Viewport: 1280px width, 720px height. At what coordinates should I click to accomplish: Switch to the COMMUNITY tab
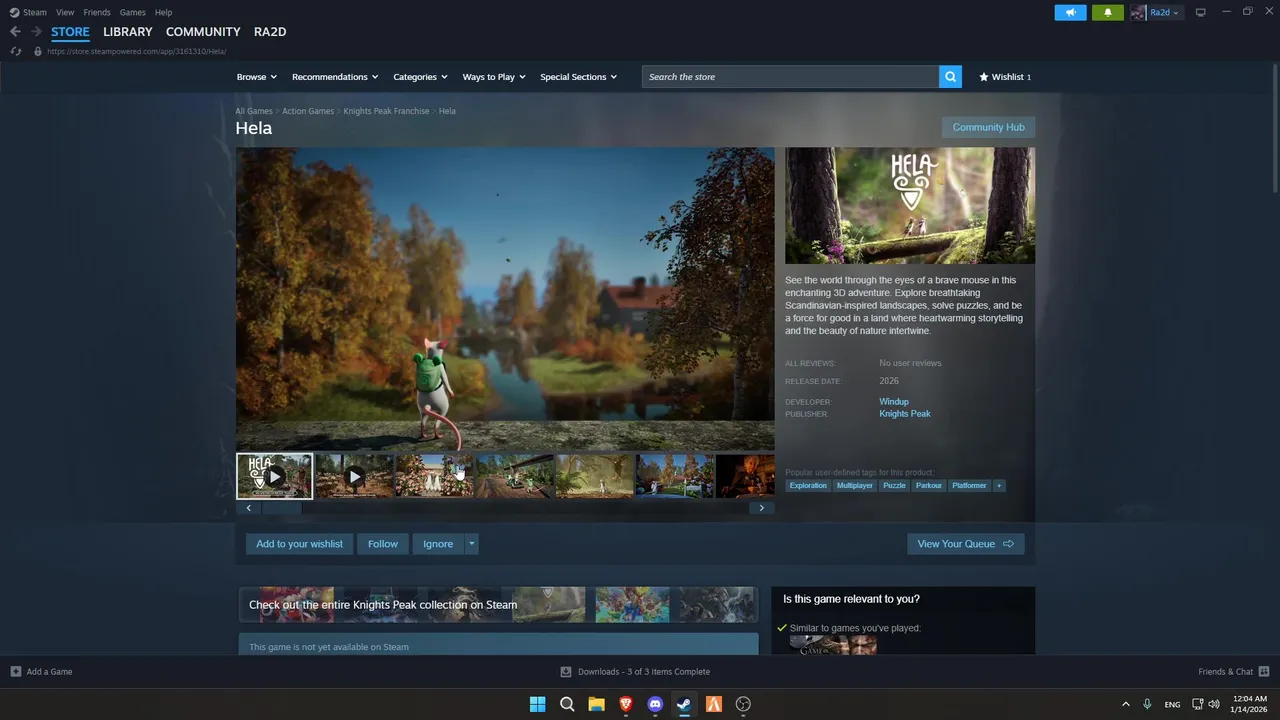tap(203, 32)
